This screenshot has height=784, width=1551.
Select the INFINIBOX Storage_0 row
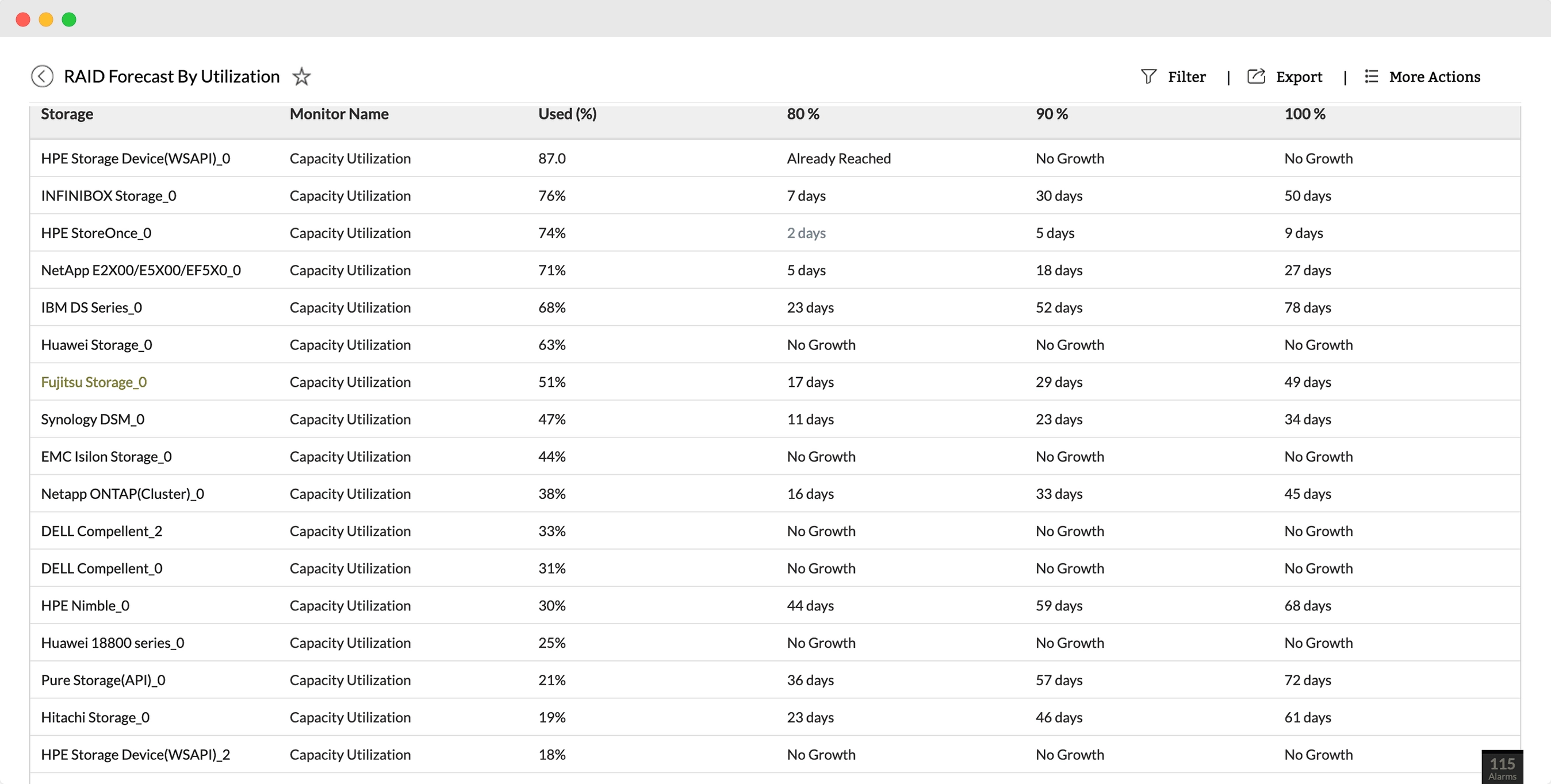[x=108, y=195]
